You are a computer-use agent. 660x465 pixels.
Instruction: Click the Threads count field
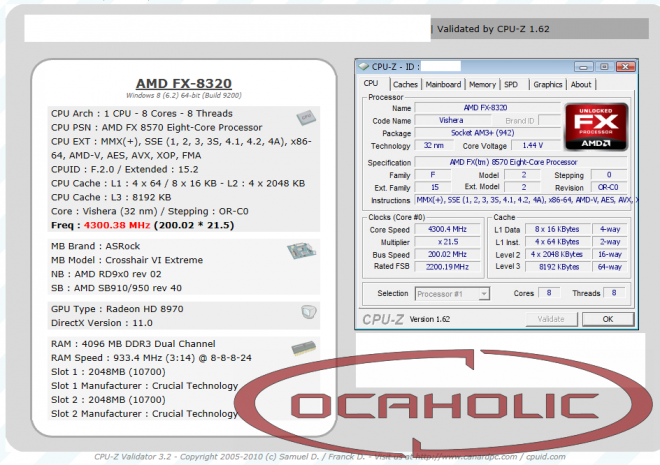coord(614,293)
